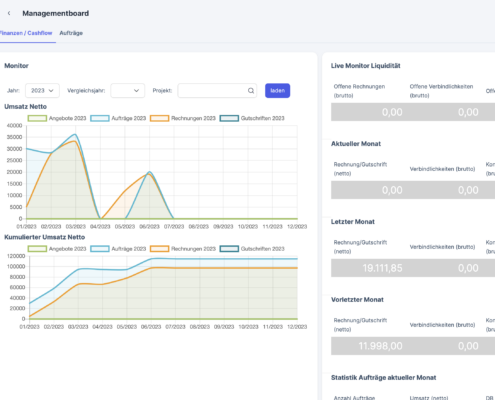Click into the Projekt search field
This screenshot has width=495, height=400.
tap(217, 91)
